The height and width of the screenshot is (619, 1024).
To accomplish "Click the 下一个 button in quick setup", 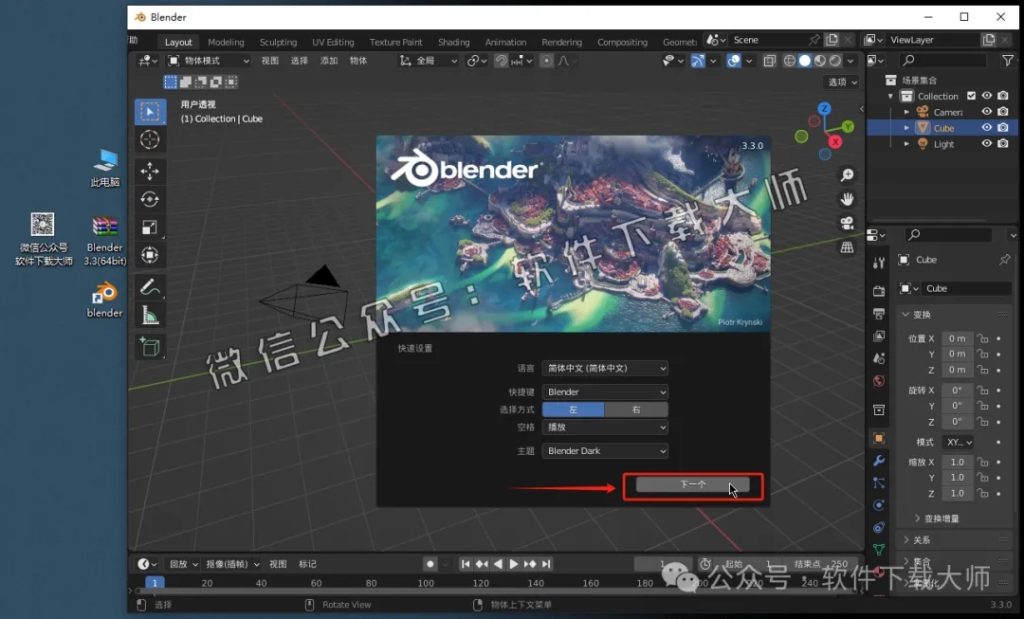I will (x=694, y=485).
